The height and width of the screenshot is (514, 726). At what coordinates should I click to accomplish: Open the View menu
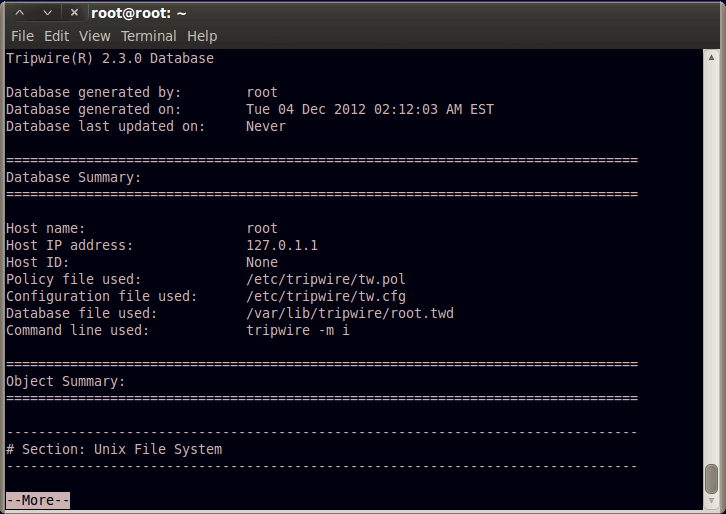(x=94, y=36)
